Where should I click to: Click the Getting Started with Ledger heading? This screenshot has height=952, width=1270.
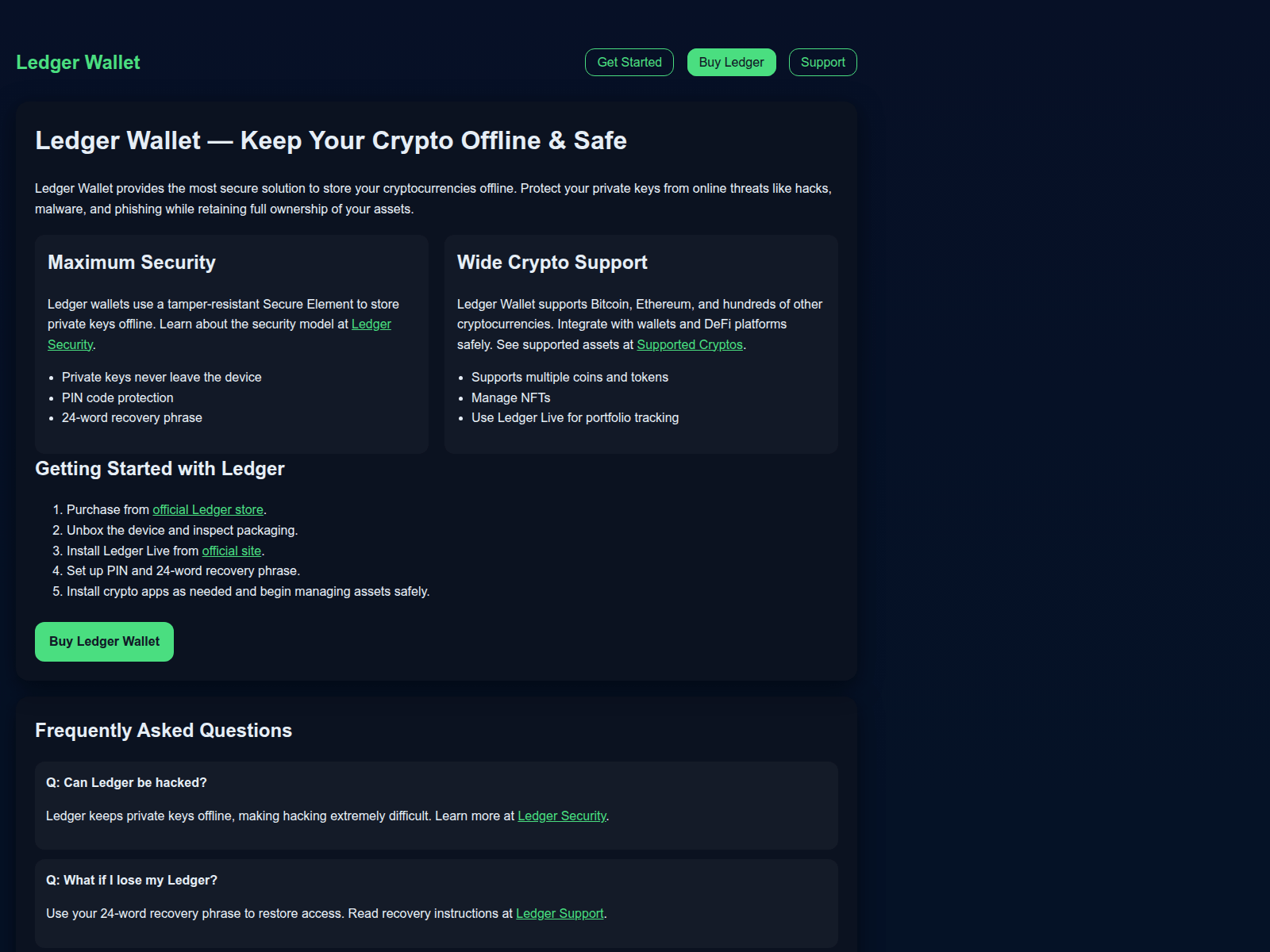click(x=160, y=469)
